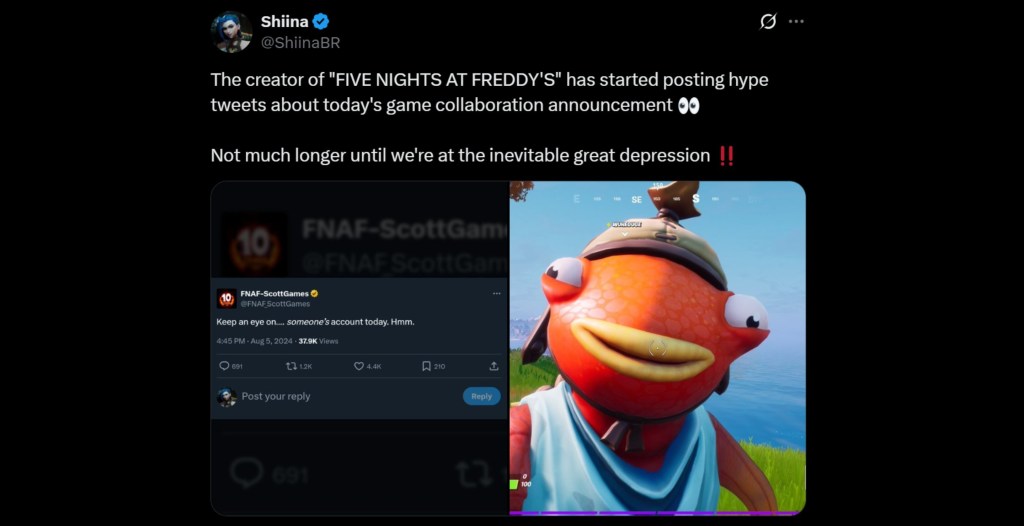Viewport: 1024px width, 526px height.
Task: Click the Grok slashed-circle icon
Action: (768, 22)
